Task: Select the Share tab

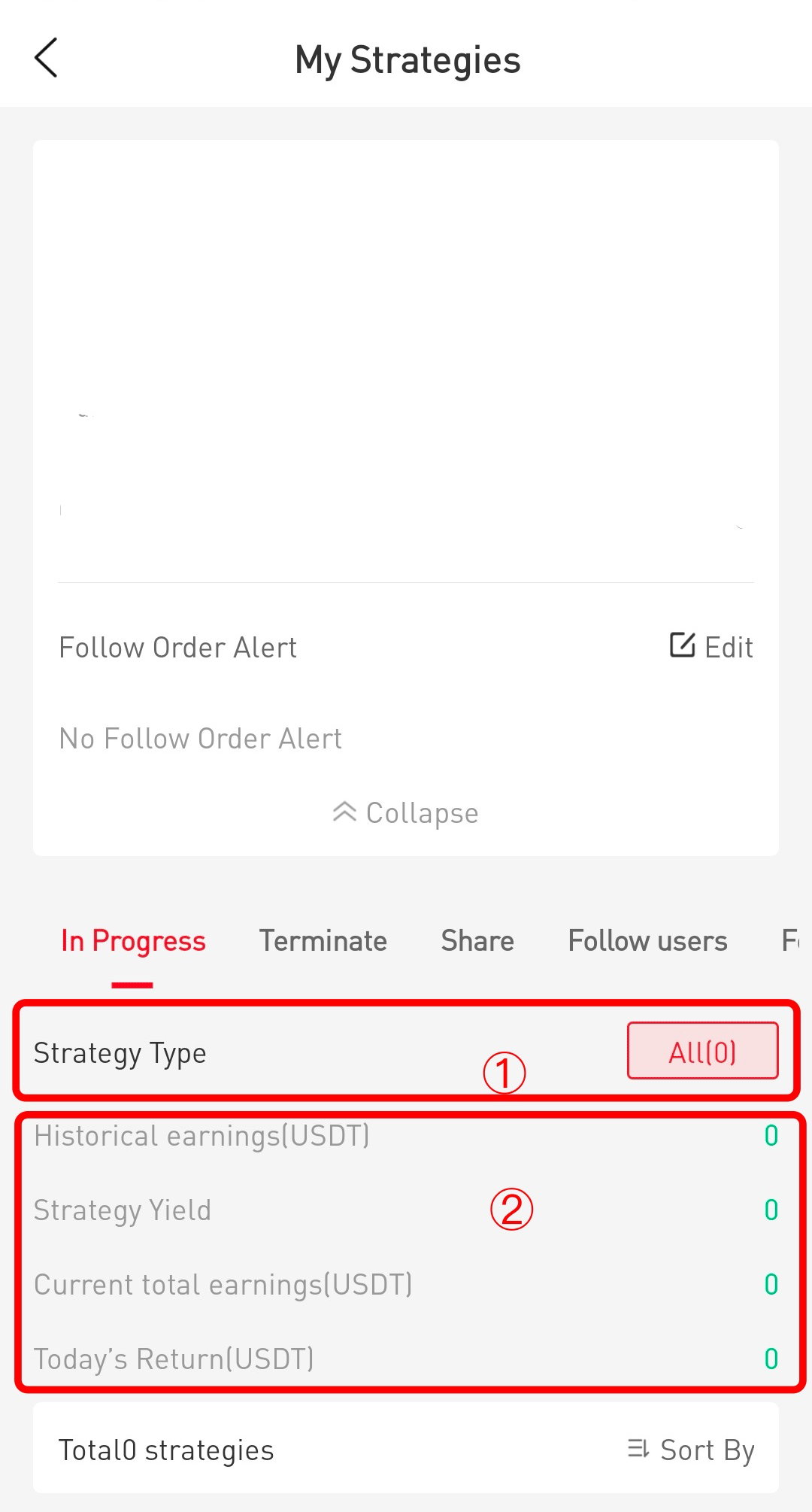Action: [x=477, y=941]
